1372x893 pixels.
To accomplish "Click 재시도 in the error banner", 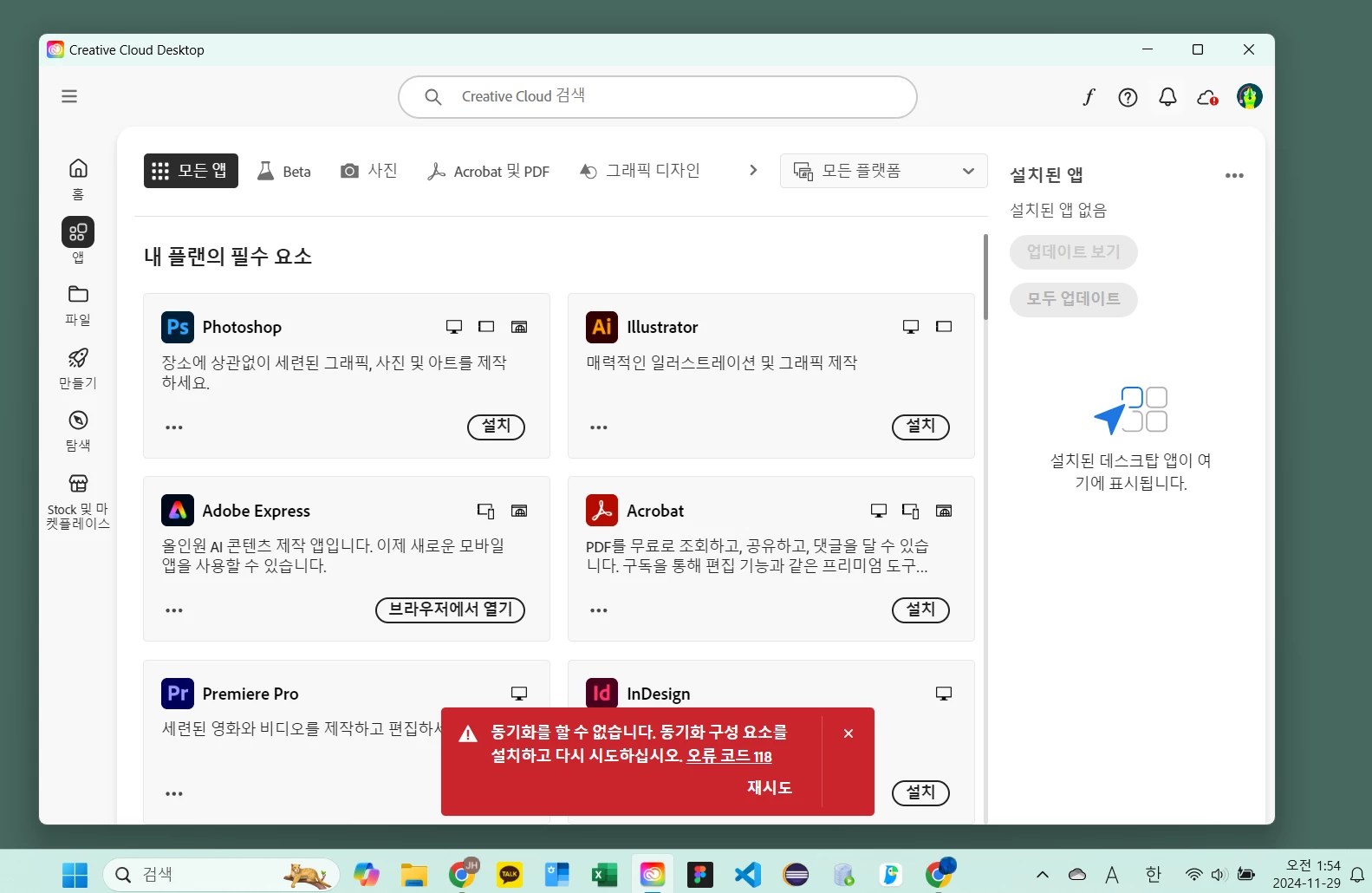I will 770,787.
